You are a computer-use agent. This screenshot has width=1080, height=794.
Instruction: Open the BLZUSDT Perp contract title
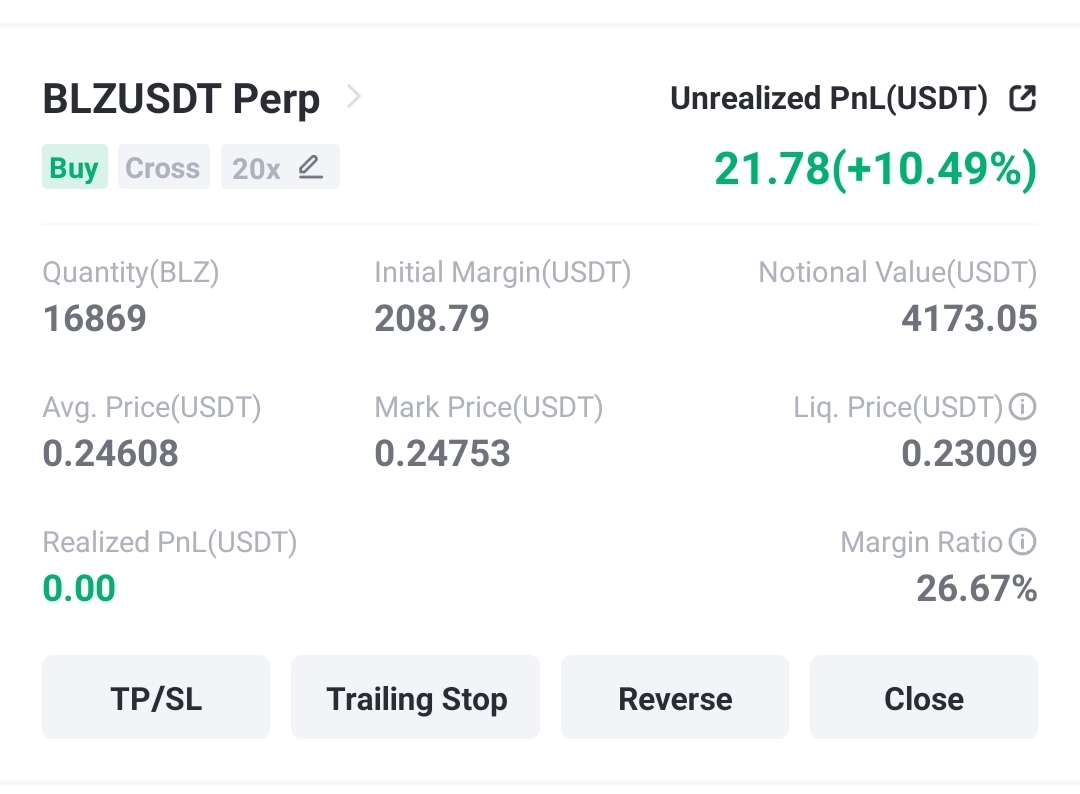181,98
